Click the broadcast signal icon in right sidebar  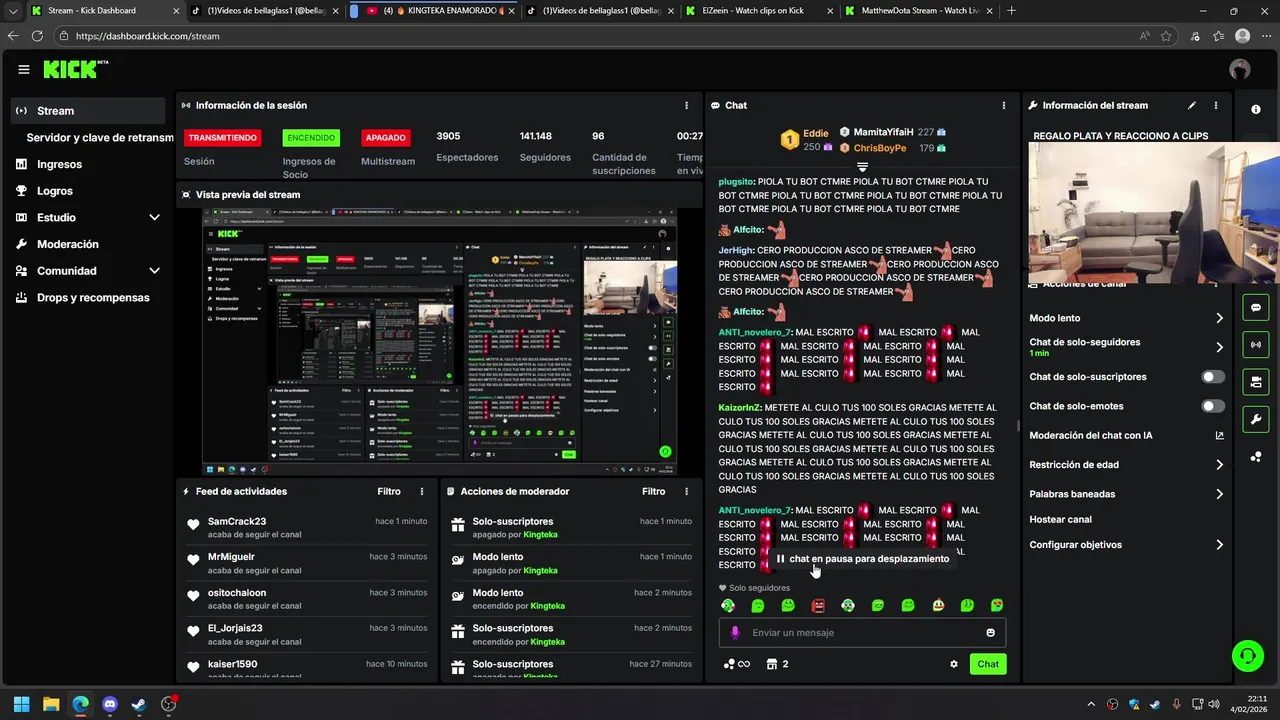tap(1256, 345)
